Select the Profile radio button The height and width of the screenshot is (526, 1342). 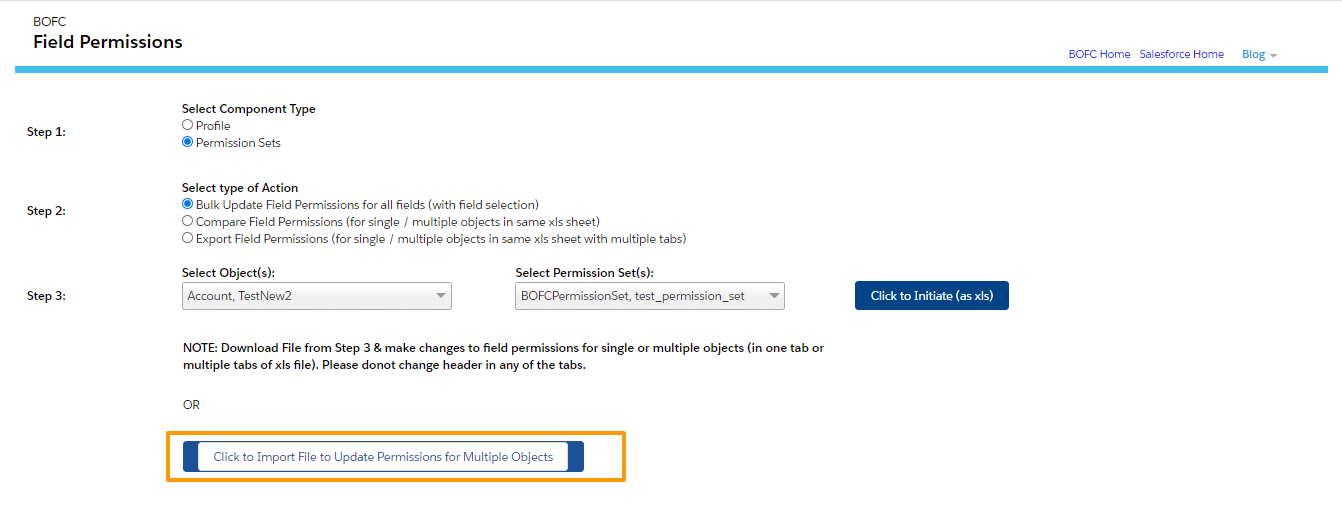pyautogui.click(x=187, y=125)
